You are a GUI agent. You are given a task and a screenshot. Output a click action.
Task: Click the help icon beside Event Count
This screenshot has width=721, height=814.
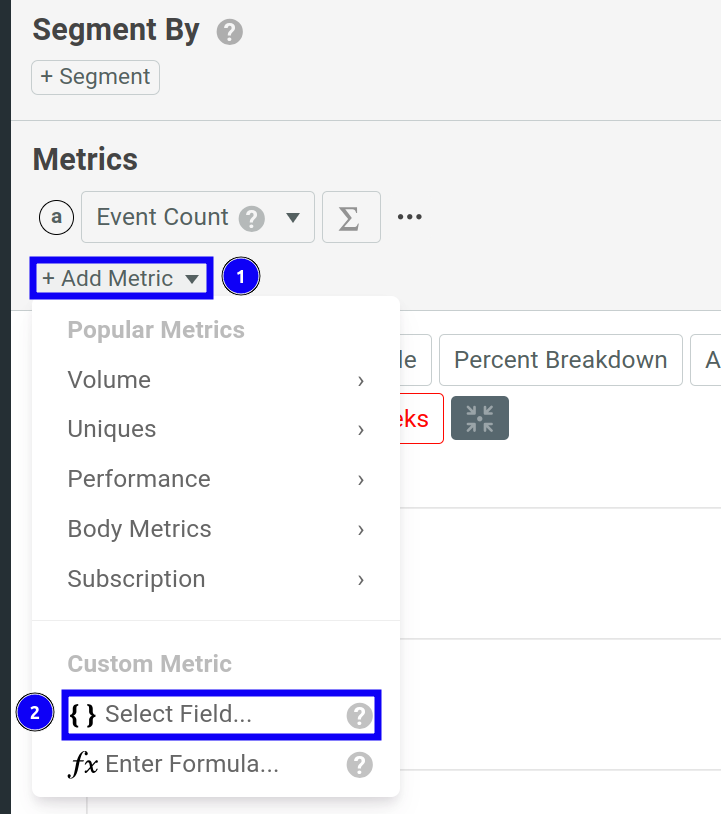[x=252, y=217]
